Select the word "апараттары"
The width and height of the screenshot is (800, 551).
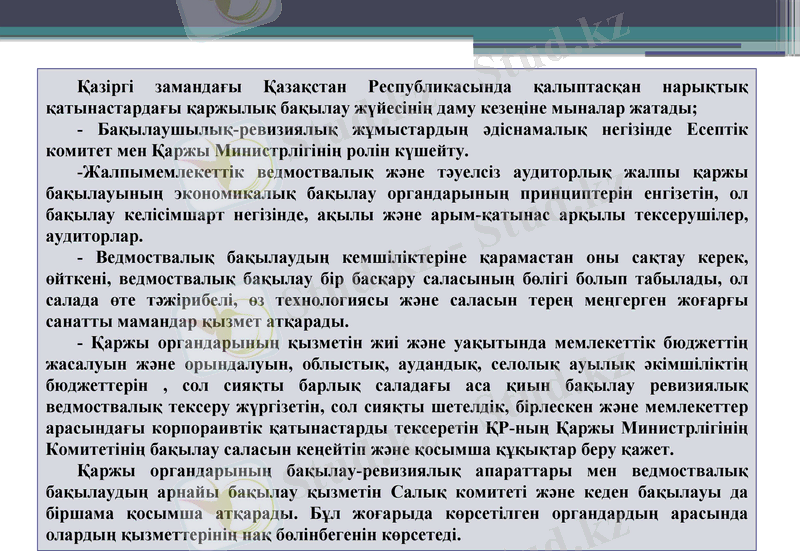[523, 471]
